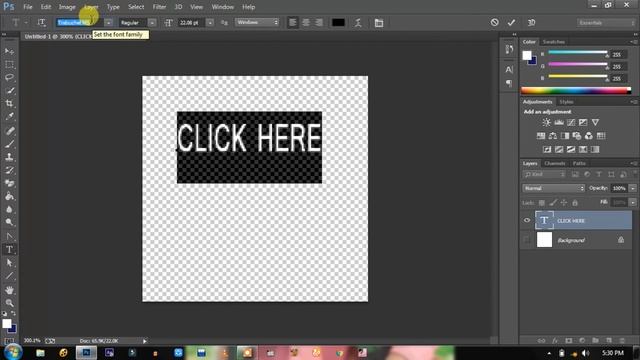Open the Filter menu
The width and height of the screenshot is (640, 360).
(159, 7)
